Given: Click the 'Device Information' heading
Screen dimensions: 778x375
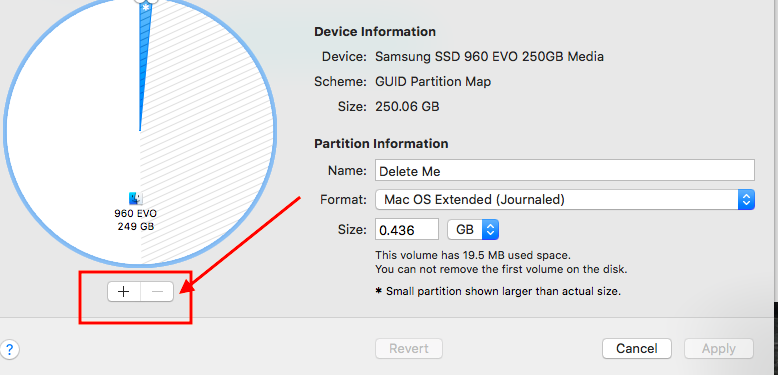Looking at the screenshot, I should click(x=375, y=32).
